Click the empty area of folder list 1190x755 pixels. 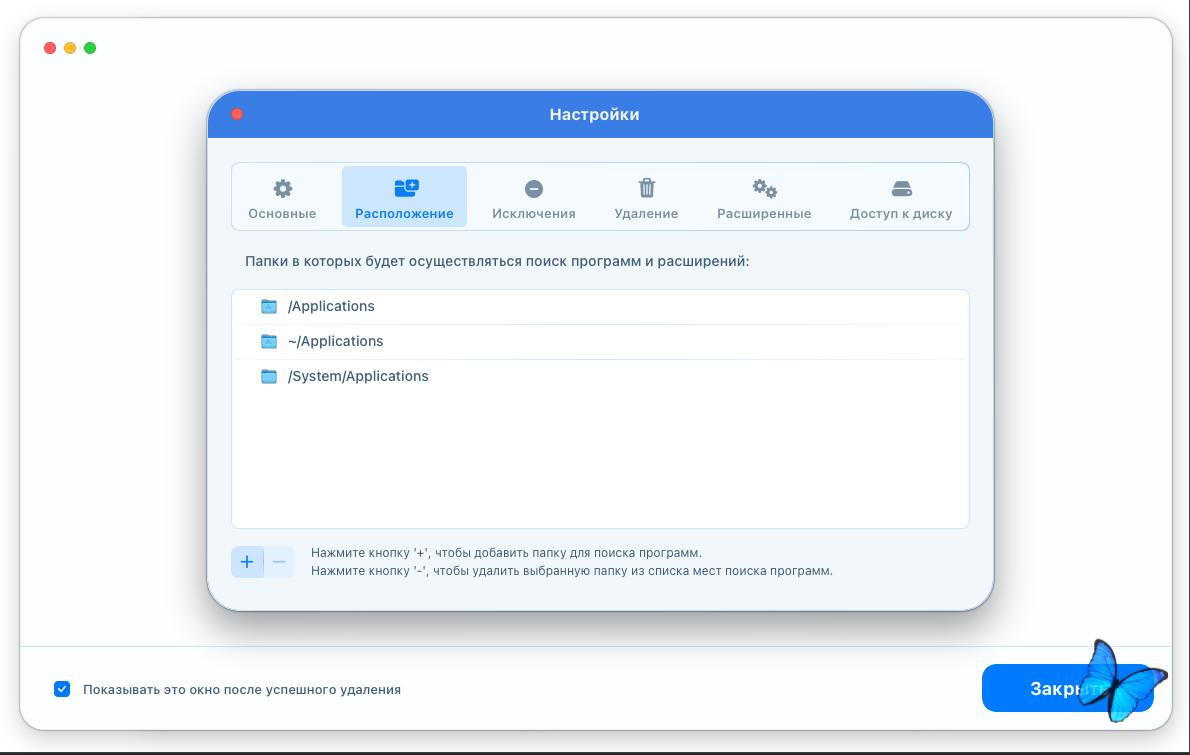coord(600,460)
